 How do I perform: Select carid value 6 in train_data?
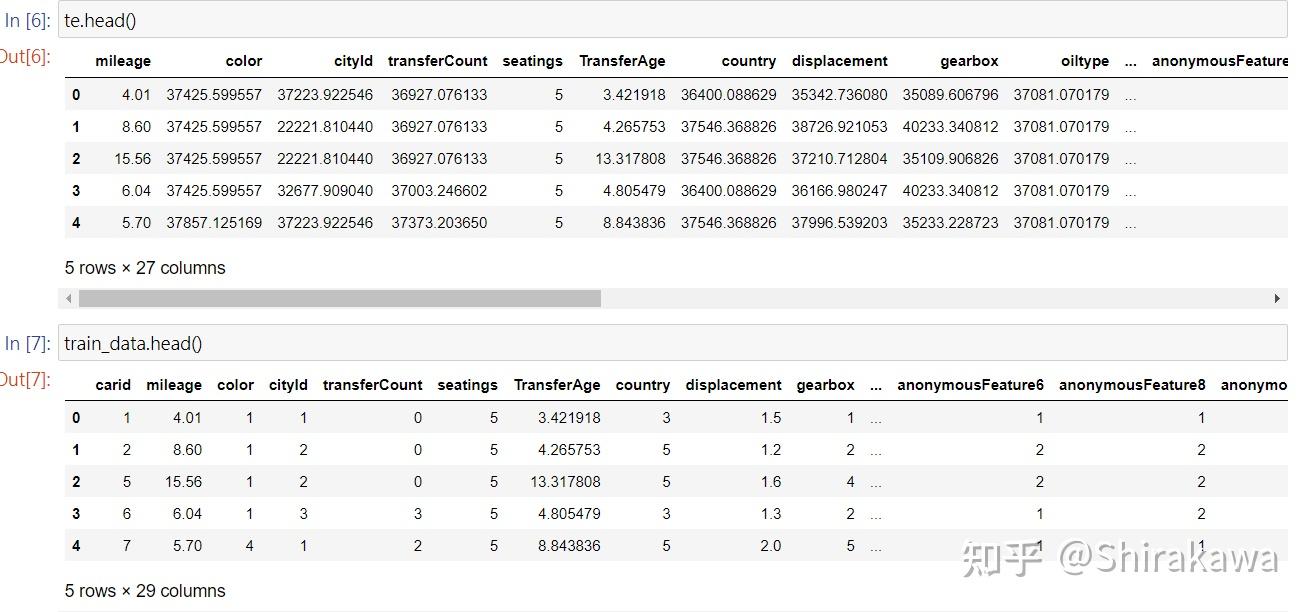pos(127,514)
